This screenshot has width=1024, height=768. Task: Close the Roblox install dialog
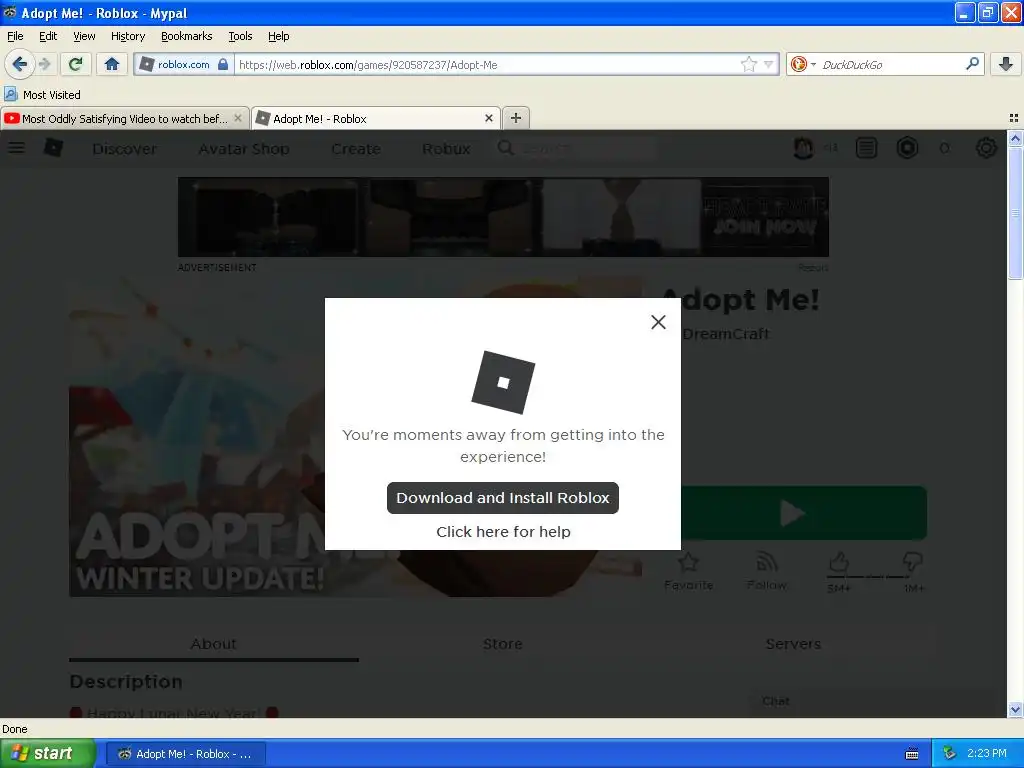tap(658, 322)
